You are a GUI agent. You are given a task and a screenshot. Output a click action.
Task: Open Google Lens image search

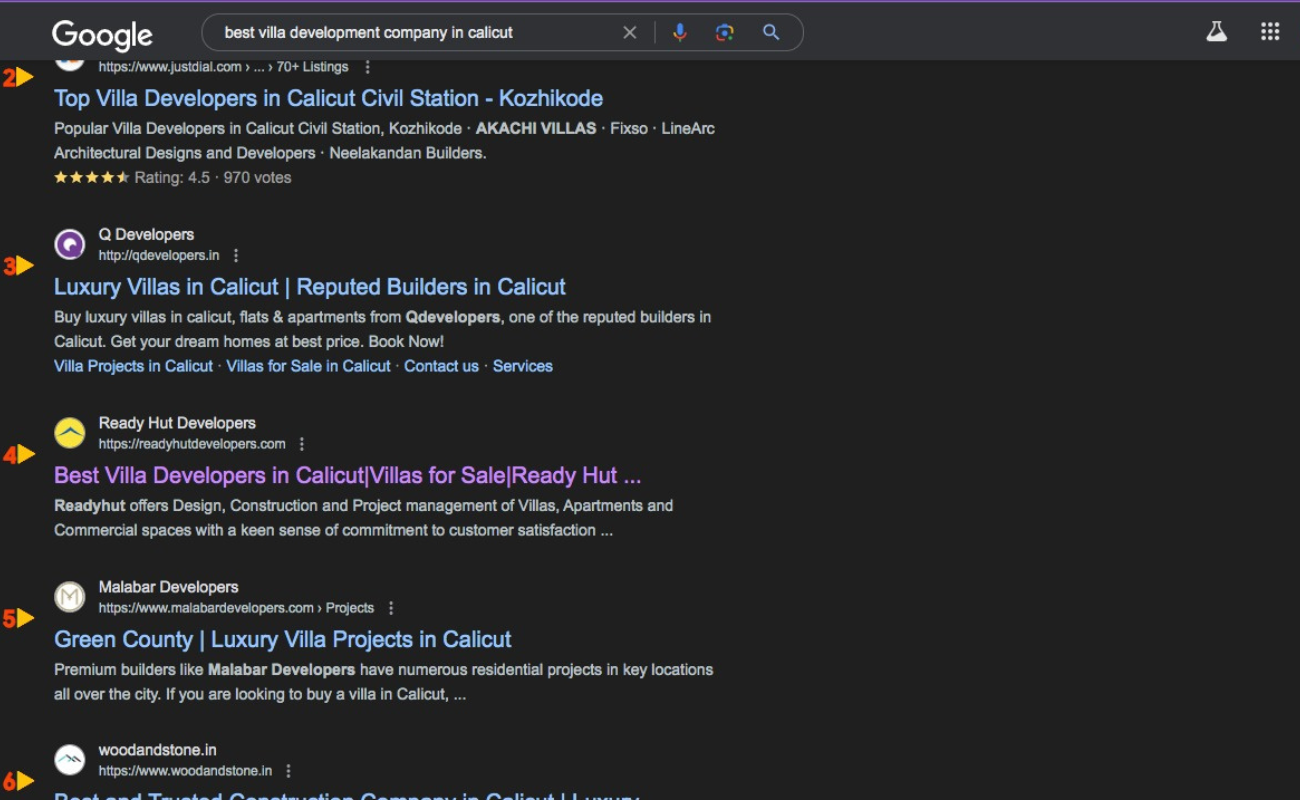(x=725, y=32)
